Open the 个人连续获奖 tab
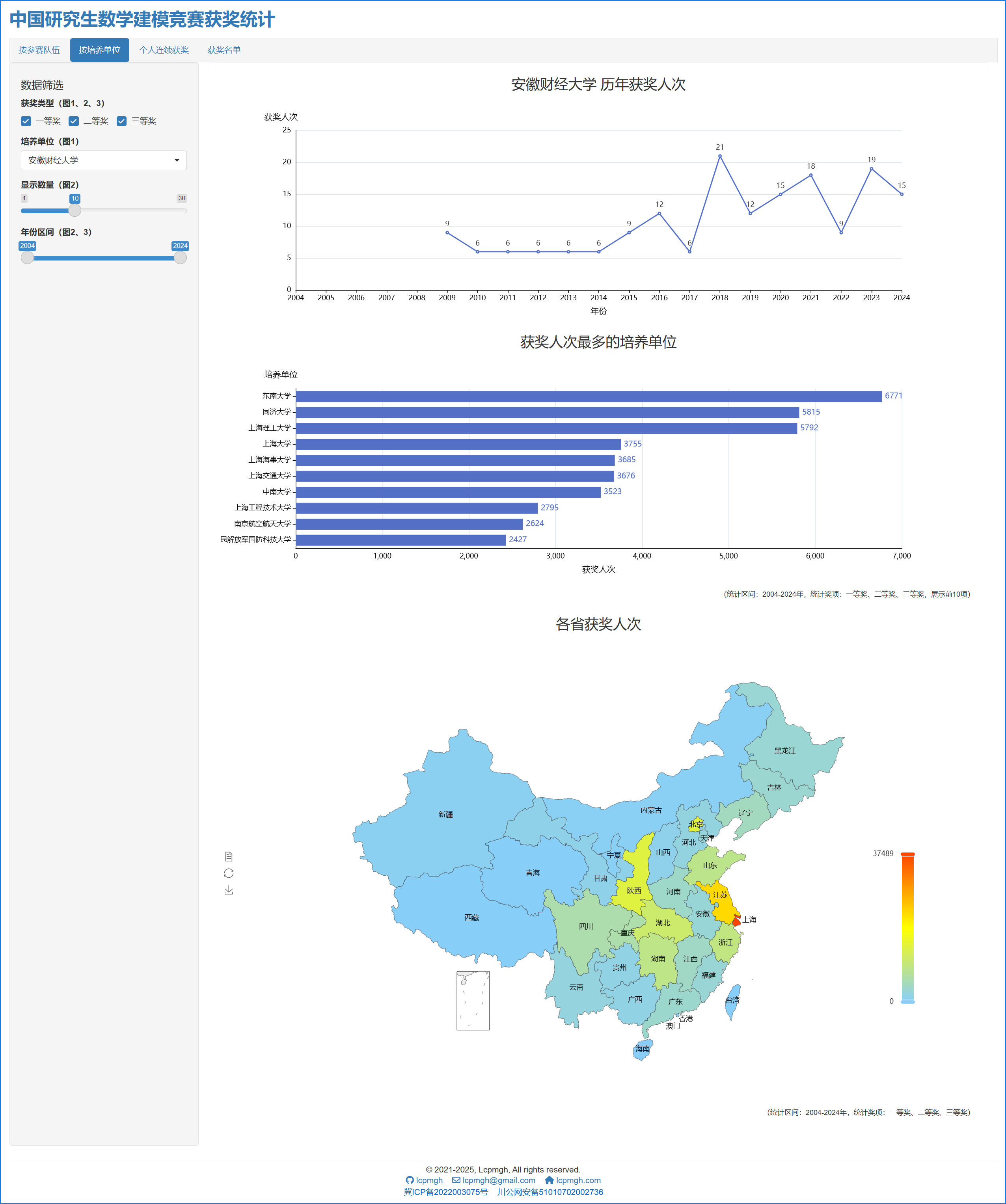 [164, 50]
